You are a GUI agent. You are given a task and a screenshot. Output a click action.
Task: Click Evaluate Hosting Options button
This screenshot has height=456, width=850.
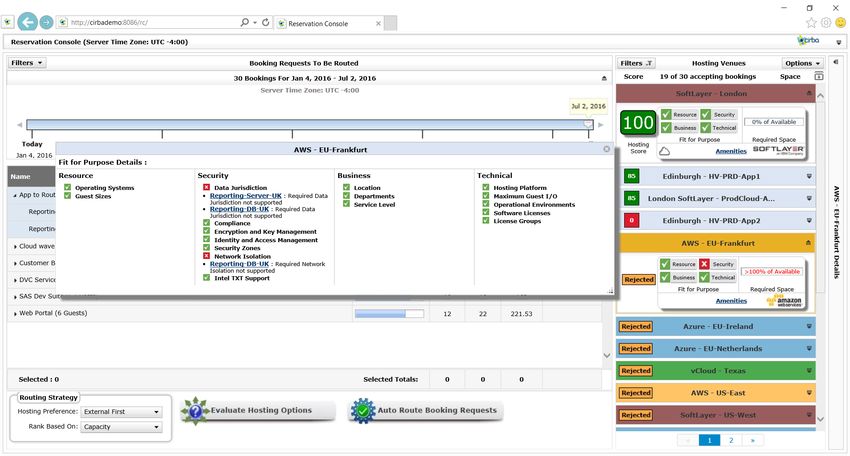[x=257, y=410]
